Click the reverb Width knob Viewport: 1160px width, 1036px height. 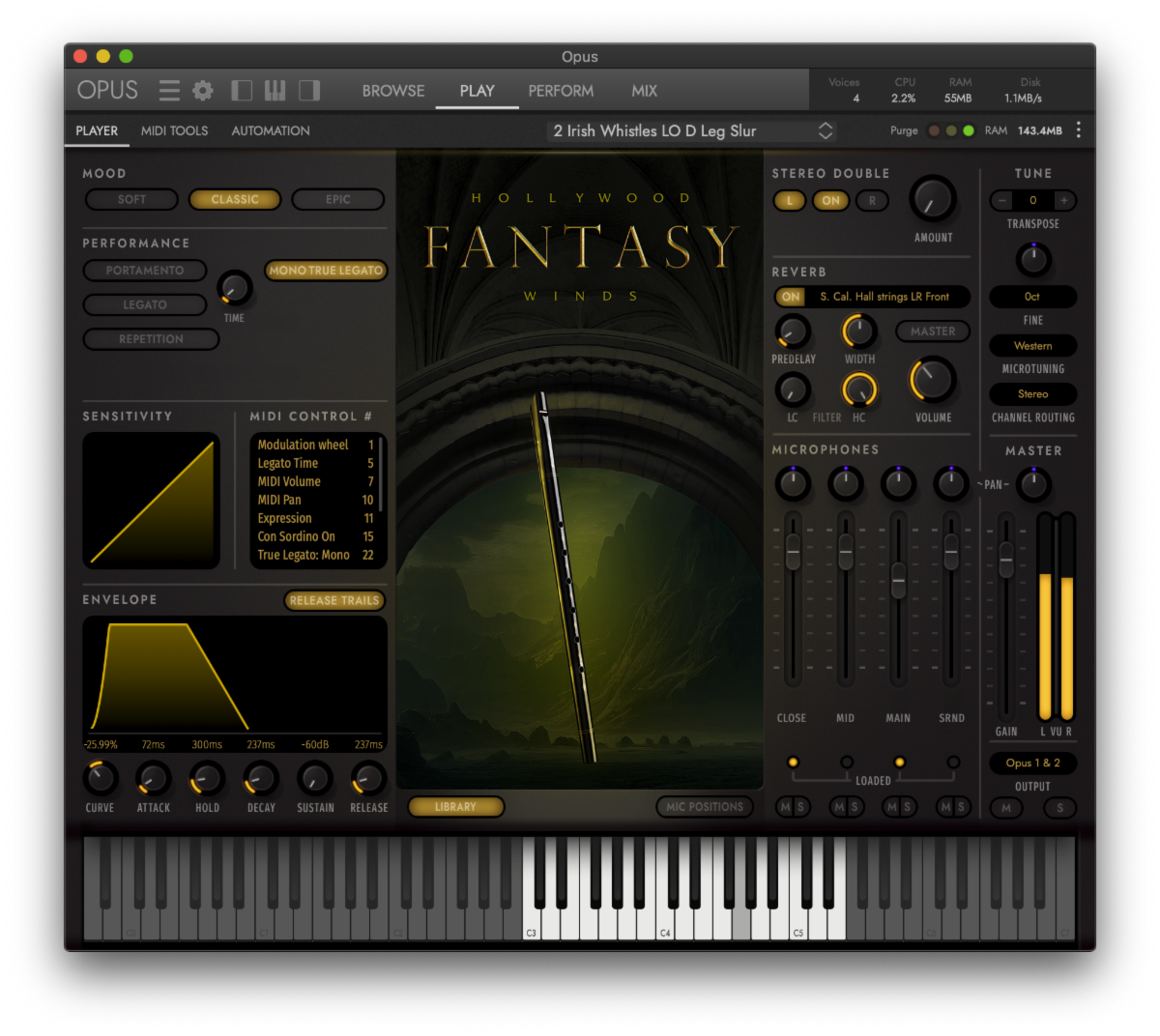pos(858,331)
